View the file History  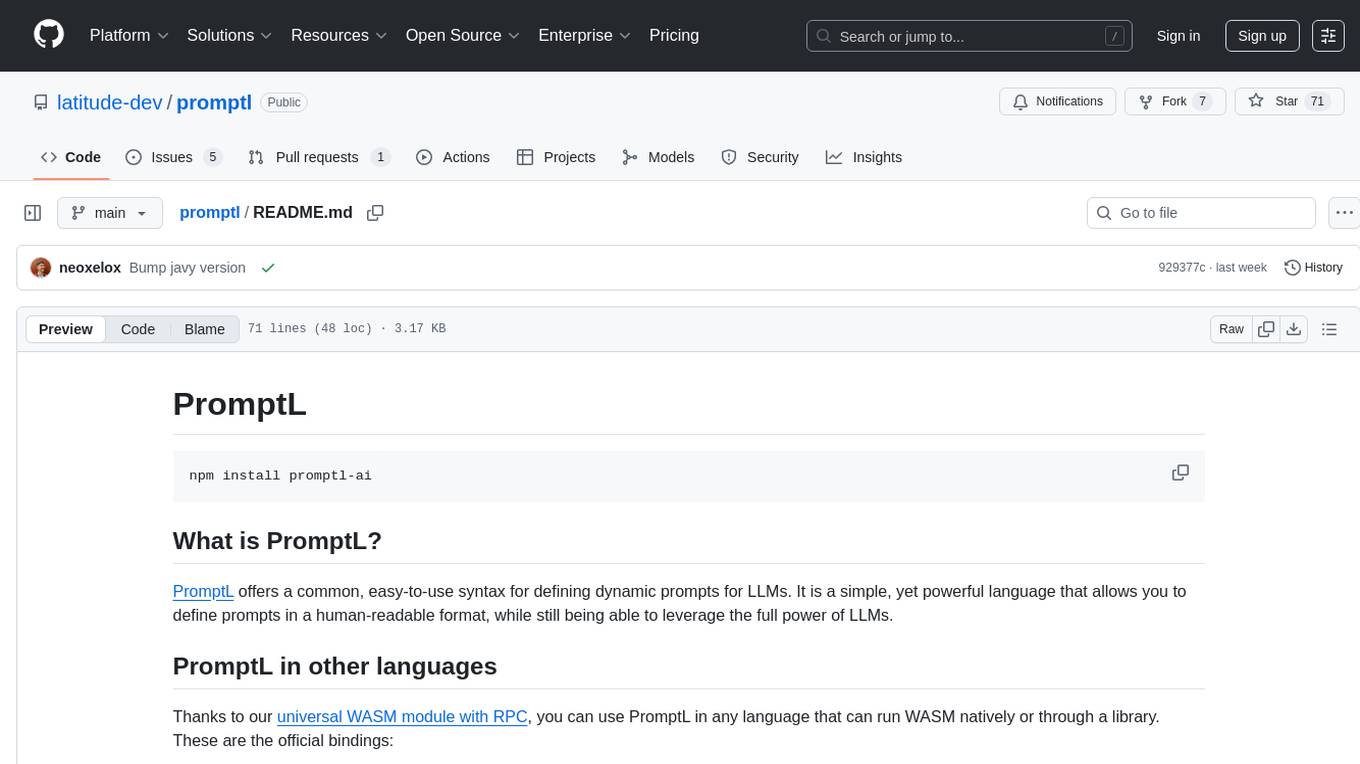tap(1313, 268)
